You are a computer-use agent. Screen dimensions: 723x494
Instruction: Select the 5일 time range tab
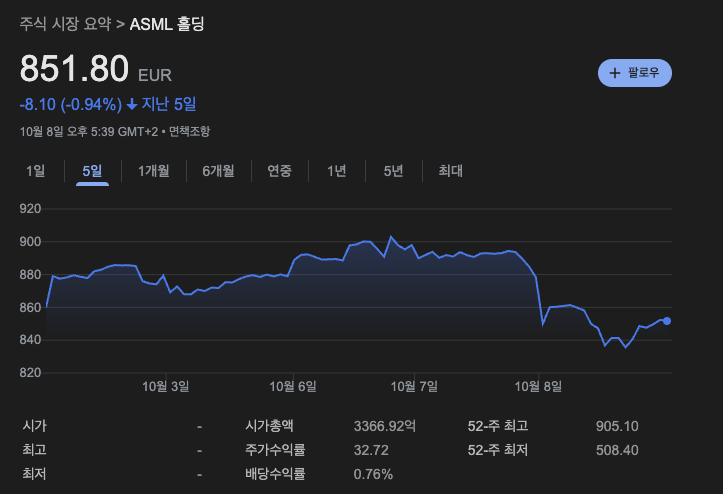92,171
